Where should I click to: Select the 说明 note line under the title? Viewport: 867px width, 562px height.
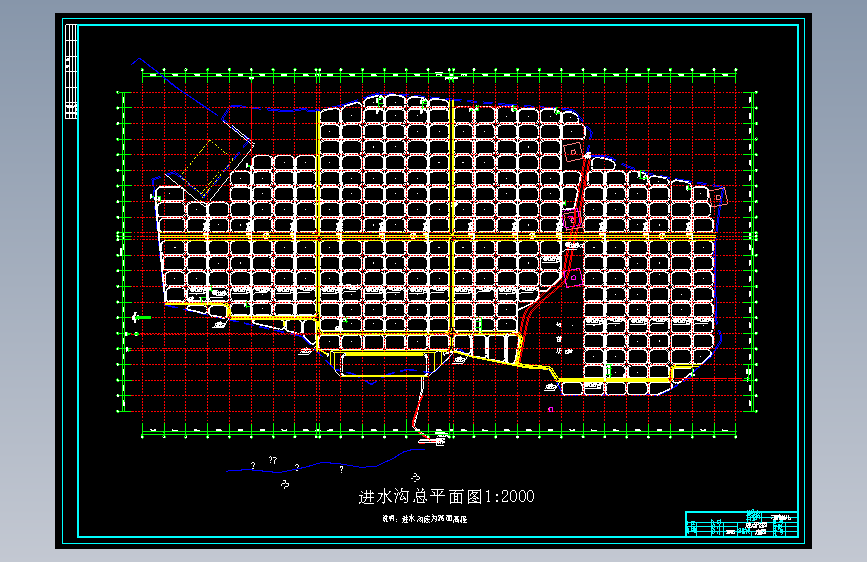click(x=425, y=519)
